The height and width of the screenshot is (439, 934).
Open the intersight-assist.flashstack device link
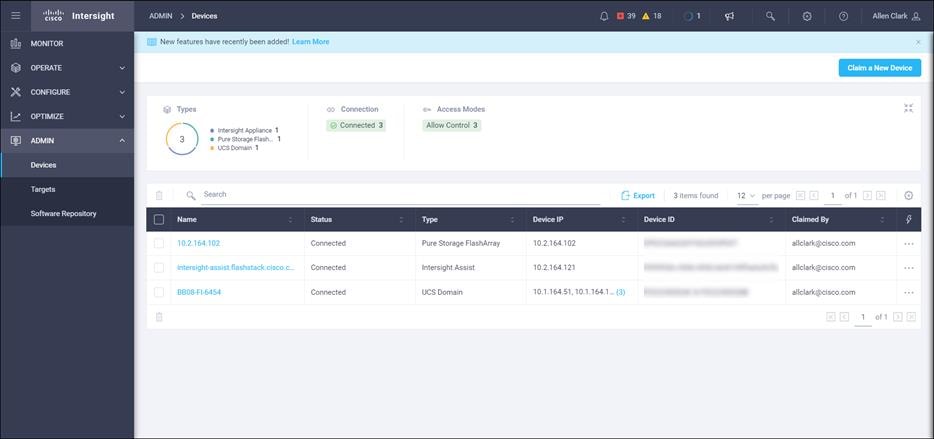[236, 268]
